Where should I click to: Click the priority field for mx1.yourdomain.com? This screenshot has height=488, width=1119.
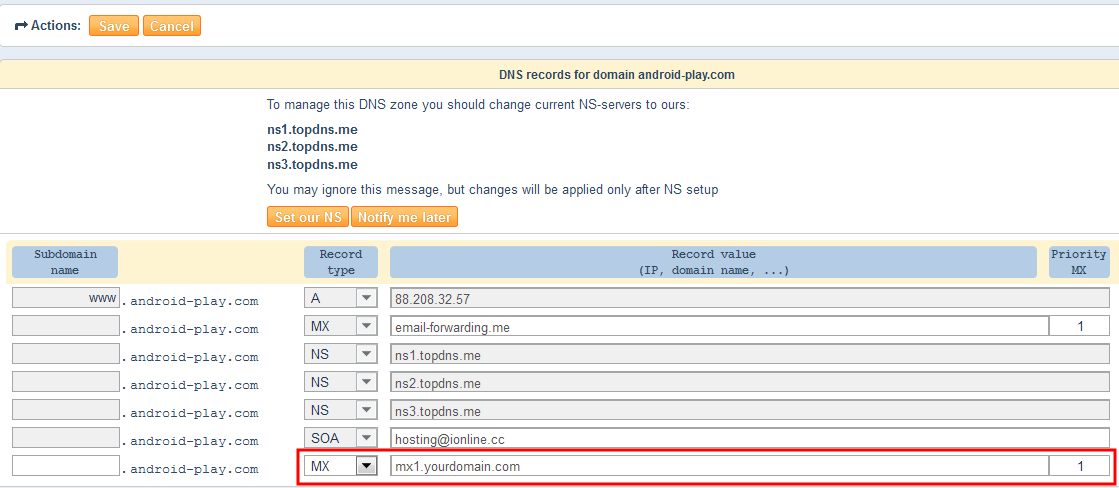click(x=1079, y=466)
